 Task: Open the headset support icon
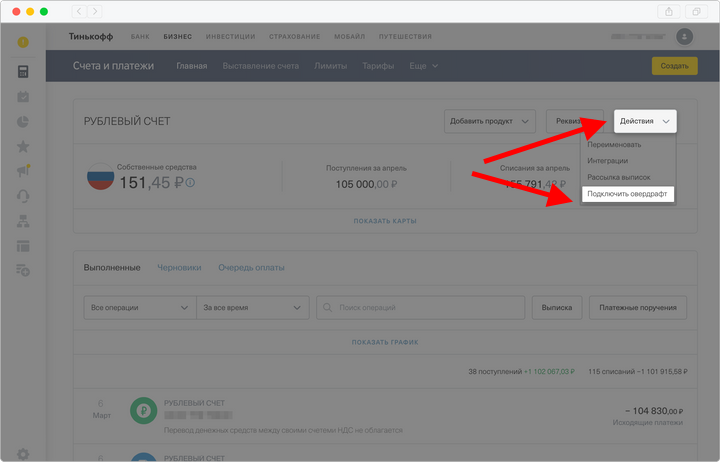pyautogui.click(x=23, y=196)
